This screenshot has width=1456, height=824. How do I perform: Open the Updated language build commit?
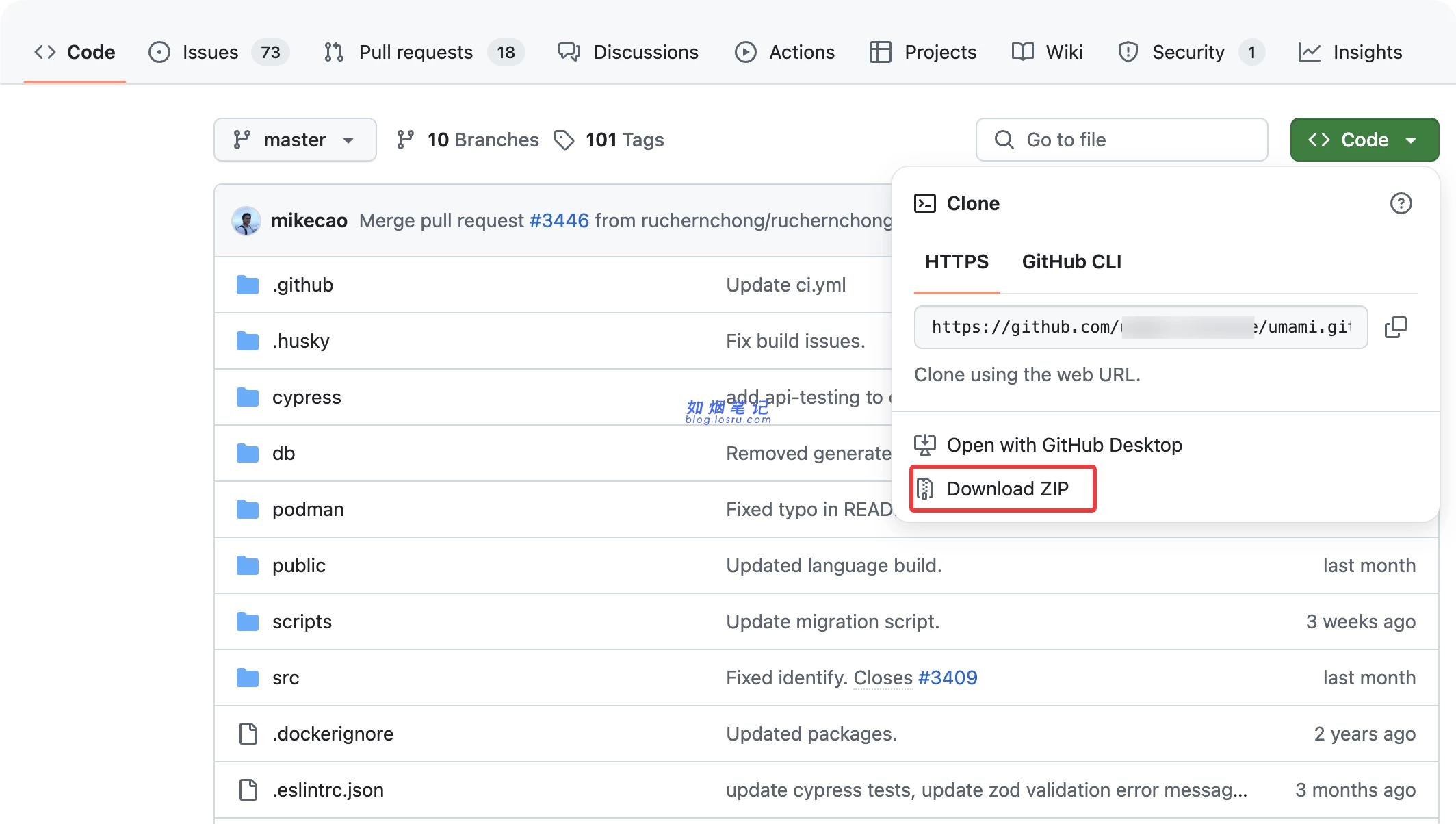[x=834, y=565]
